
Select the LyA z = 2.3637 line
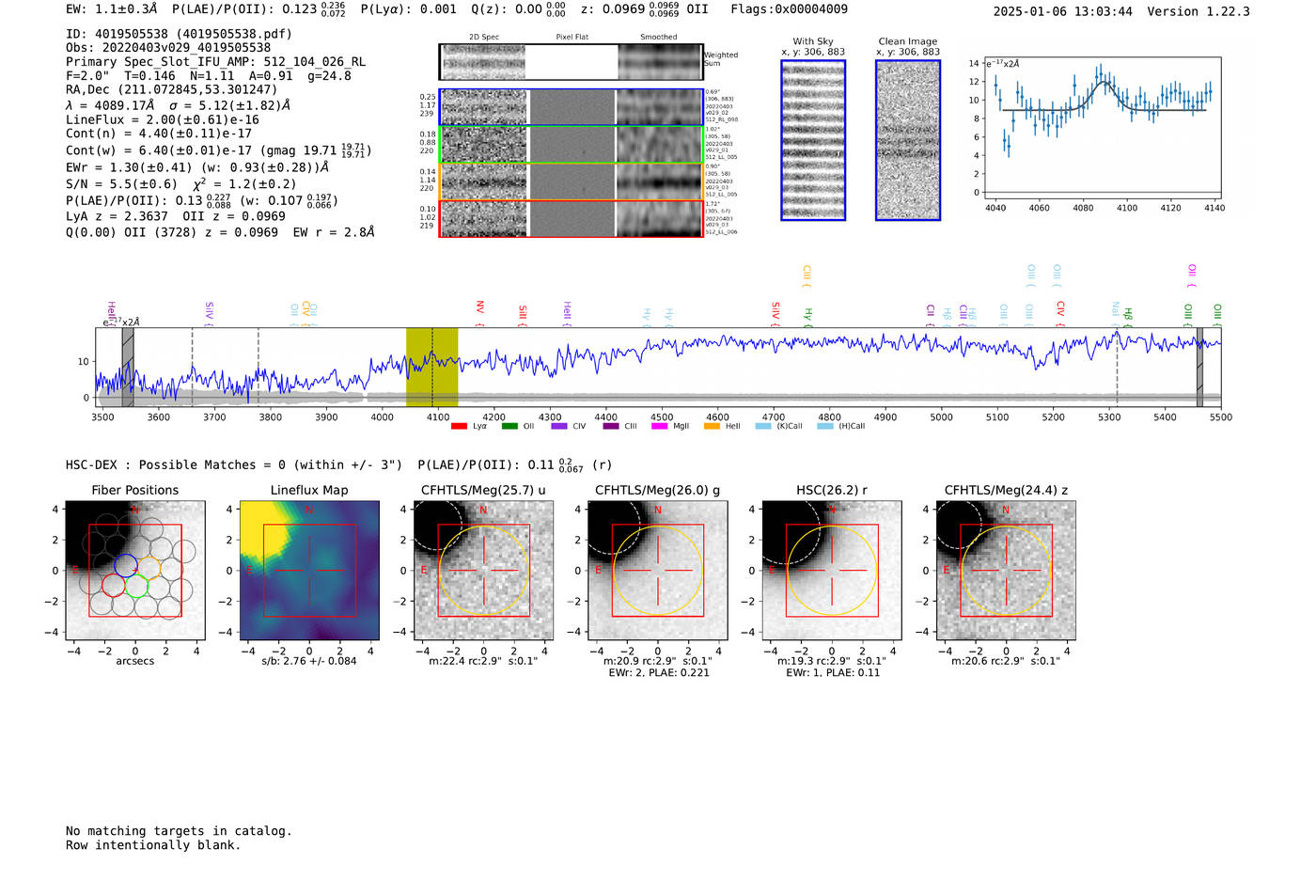point(176,216)
